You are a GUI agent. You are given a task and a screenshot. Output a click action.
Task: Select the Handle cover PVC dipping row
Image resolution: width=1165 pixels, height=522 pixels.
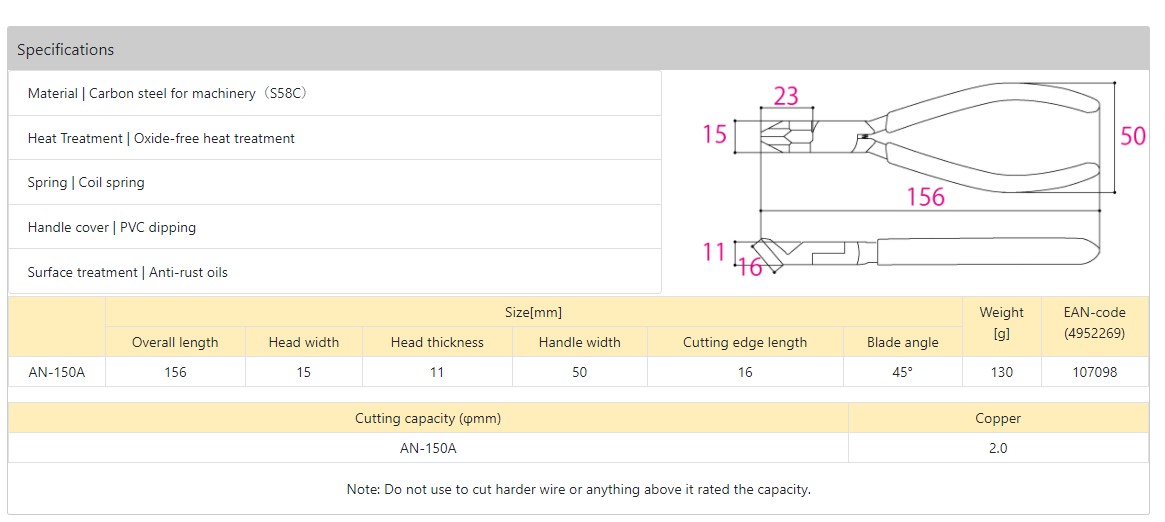[112, 228]
